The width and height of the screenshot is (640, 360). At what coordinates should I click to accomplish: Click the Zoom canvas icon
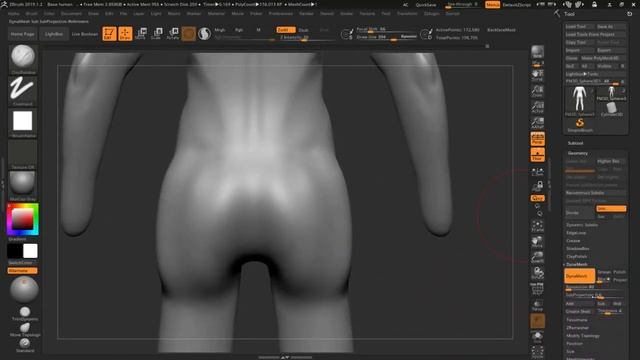(538, 91)
